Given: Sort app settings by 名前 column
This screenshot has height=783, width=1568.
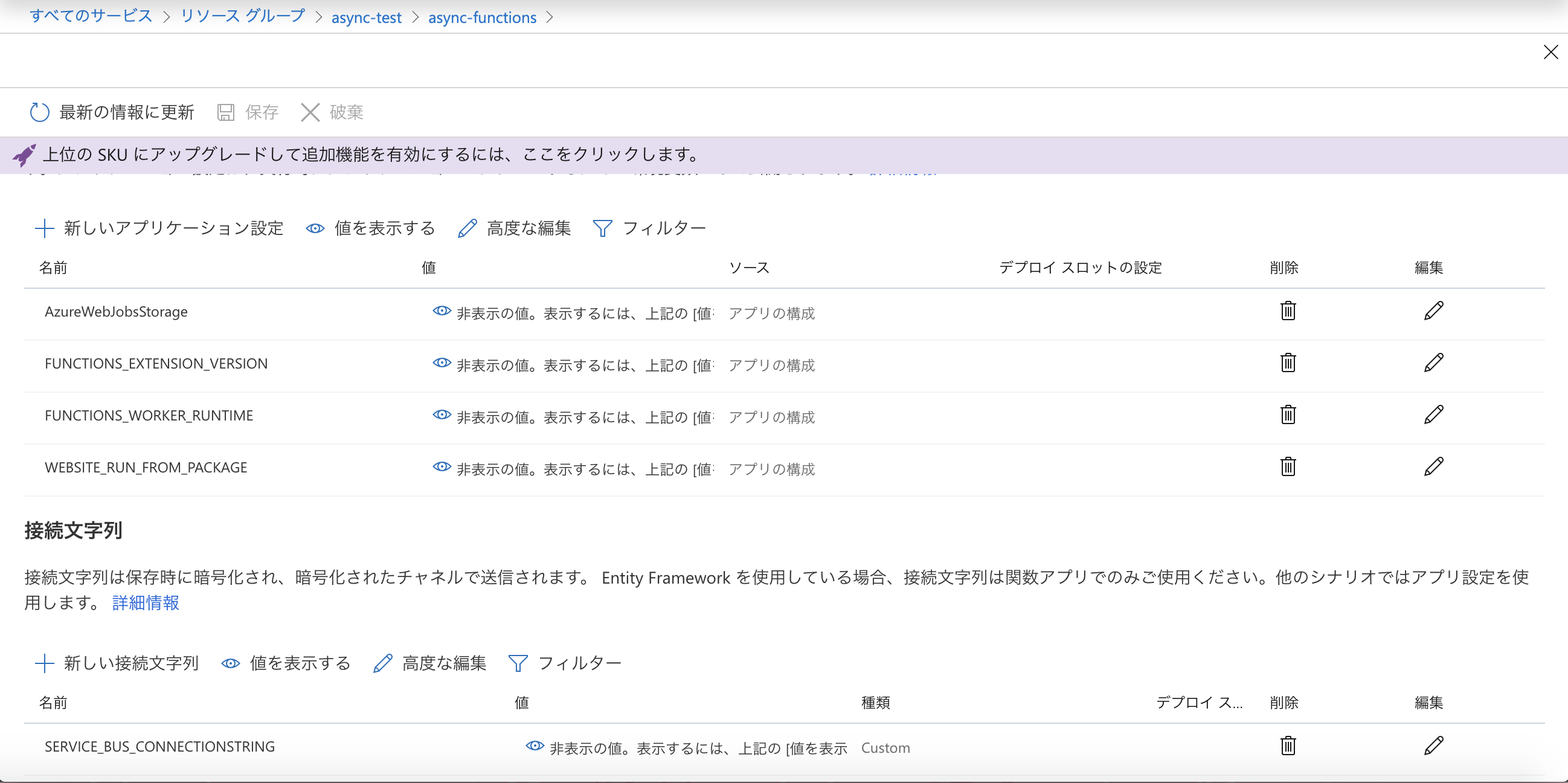Looking at the screenshot, I should tap(53, 268).
